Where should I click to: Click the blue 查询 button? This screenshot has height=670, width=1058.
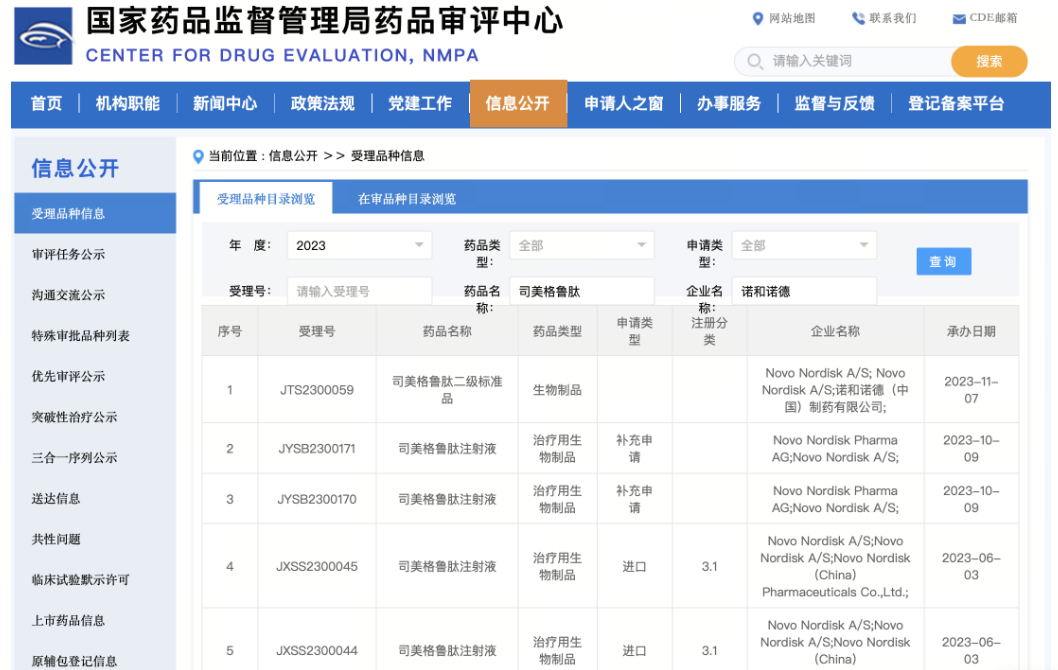click(943, 261)
